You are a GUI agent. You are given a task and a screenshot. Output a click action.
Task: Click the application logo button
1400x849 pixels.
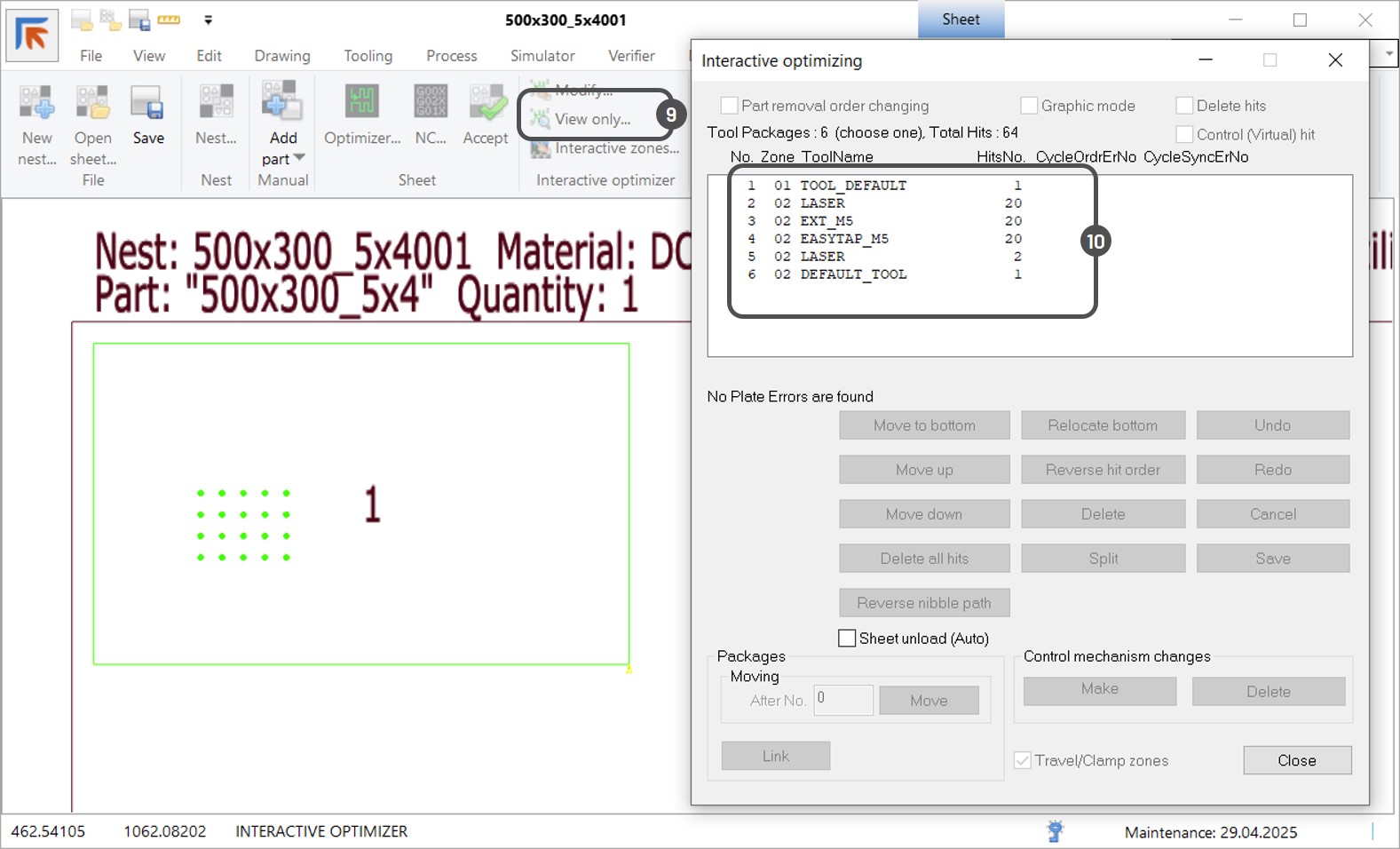pos(32,36)
